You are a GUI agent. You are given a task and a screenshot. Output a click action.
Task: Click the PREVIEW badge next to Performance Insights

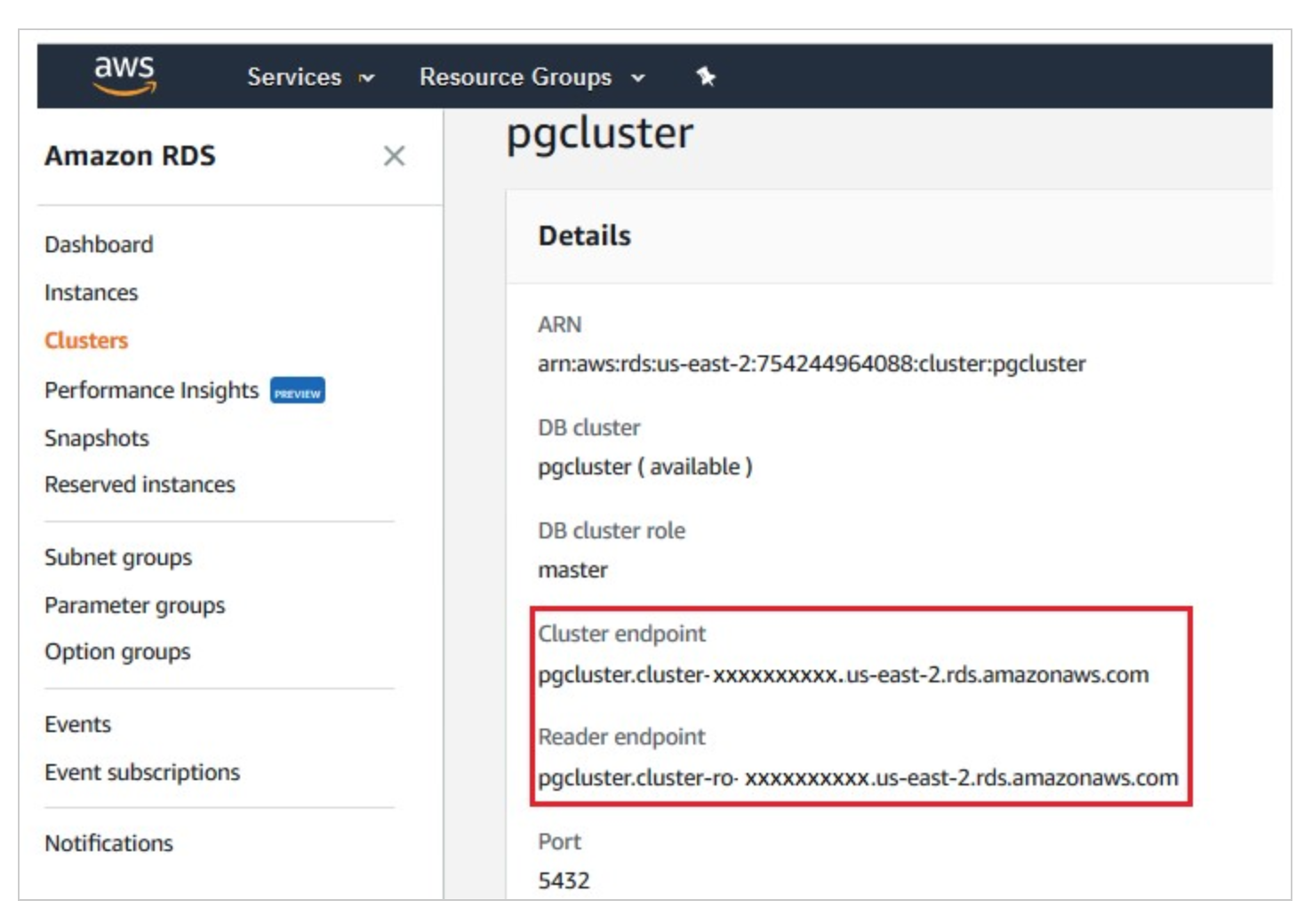click(x=298, y=391)
